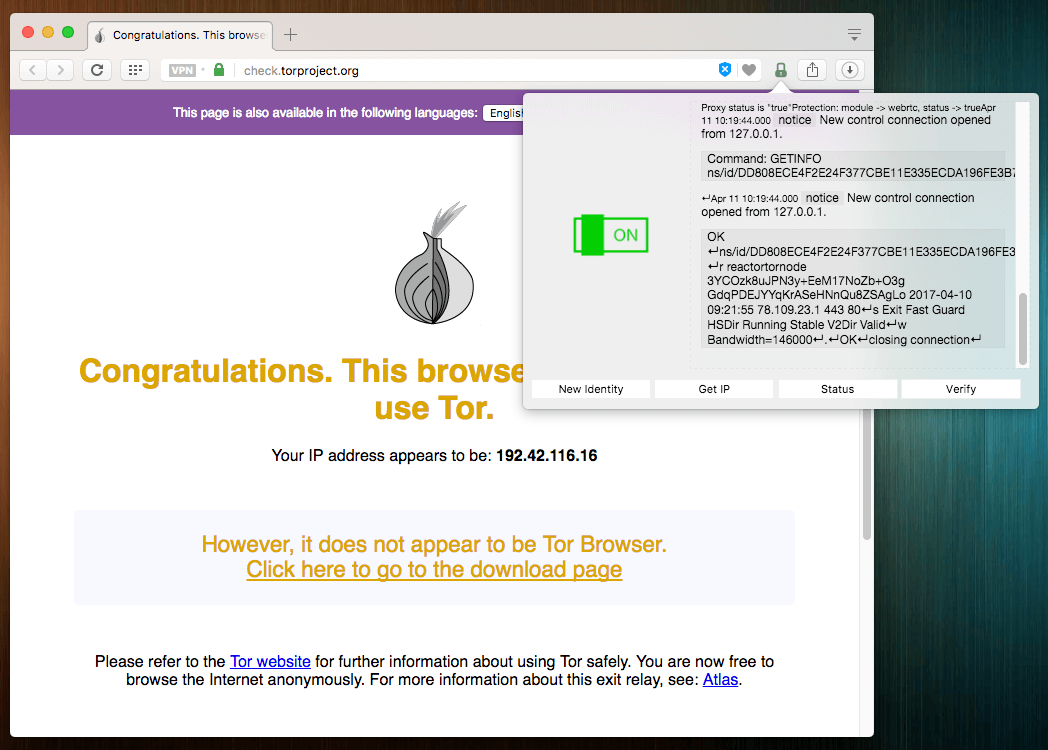Click the Get IP button
This screenshot has height=750, width=1048.
pos(714,389)
